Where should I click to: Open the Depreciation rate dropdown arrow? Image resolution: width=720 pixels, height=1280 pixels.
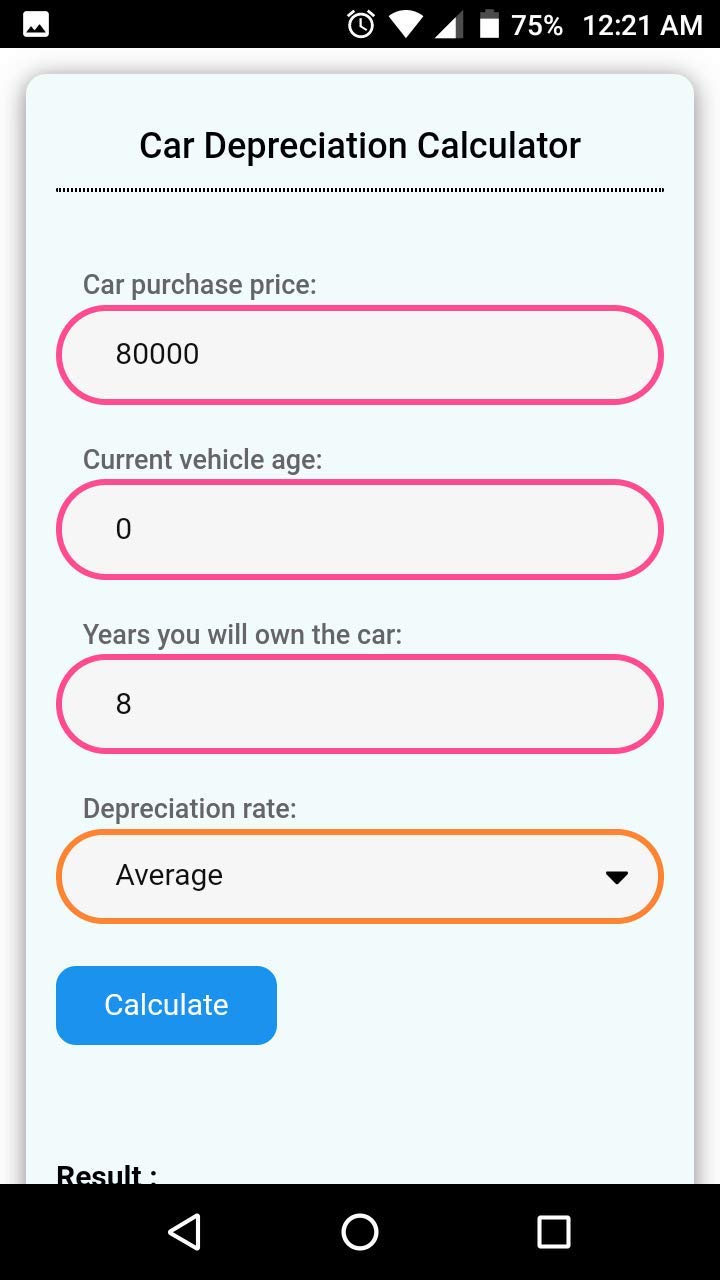(x=616, y=877)
